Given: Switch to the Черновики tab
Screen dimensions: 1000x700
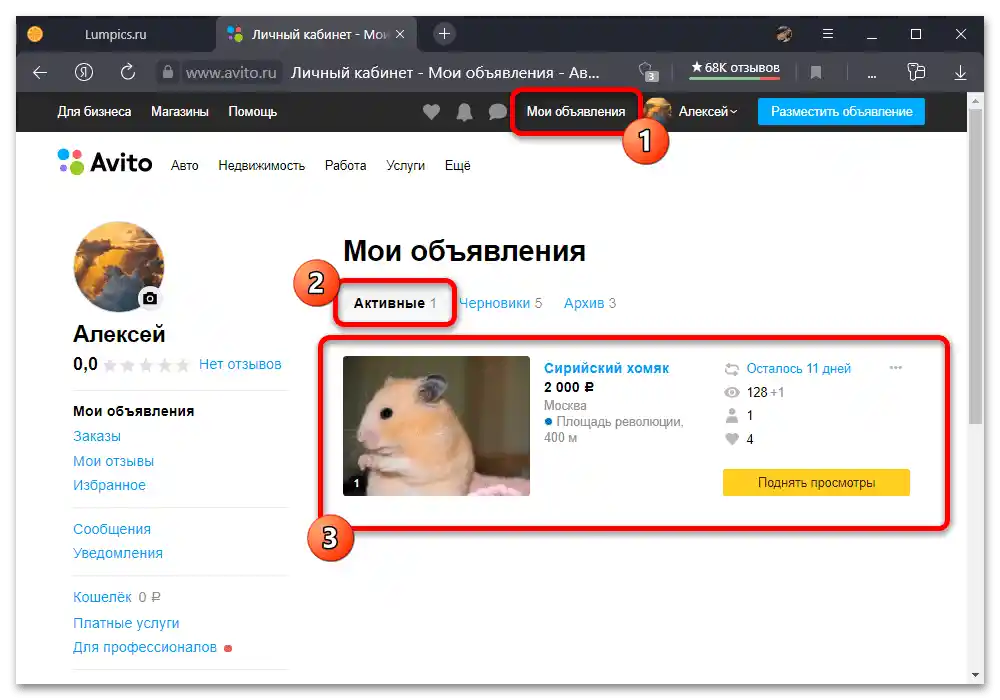Looking at the screenshot, I should pyautogui.click(x=500, y=303).
